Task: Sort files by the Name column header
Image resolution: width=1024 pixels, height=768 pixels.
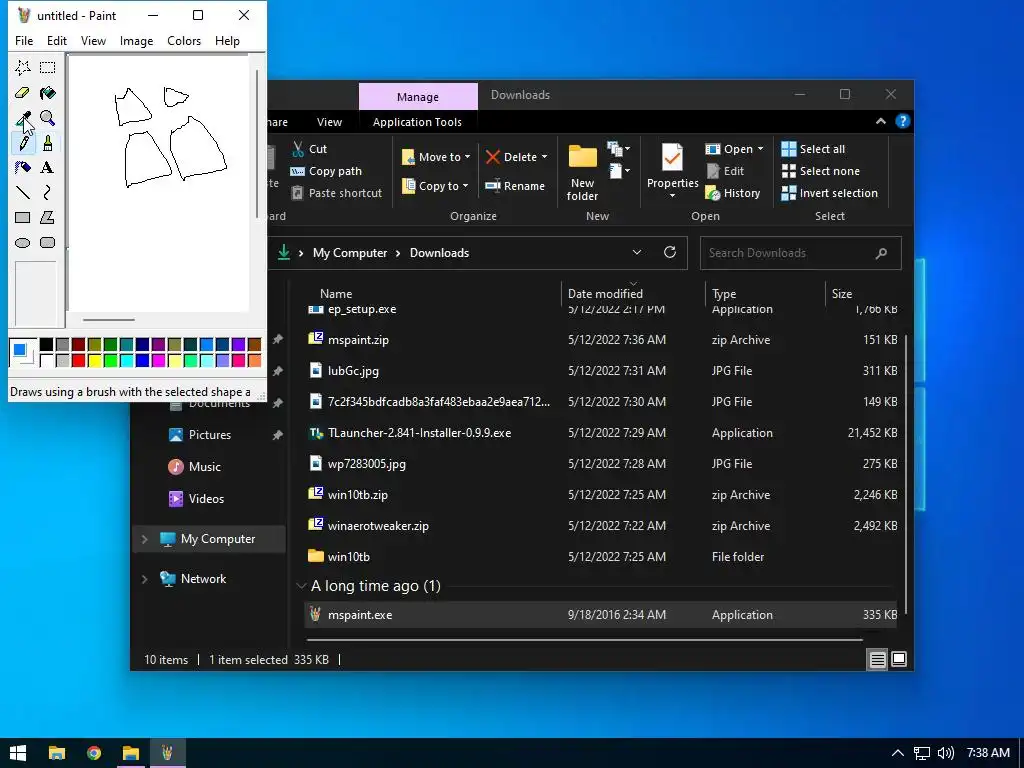Action: [x=336, y=294]
